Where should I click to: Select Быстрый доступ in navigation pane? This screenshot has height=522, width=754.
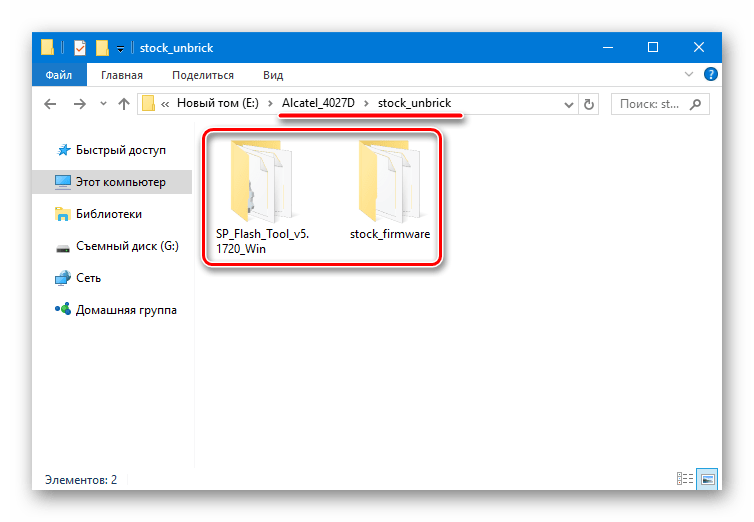112,150
